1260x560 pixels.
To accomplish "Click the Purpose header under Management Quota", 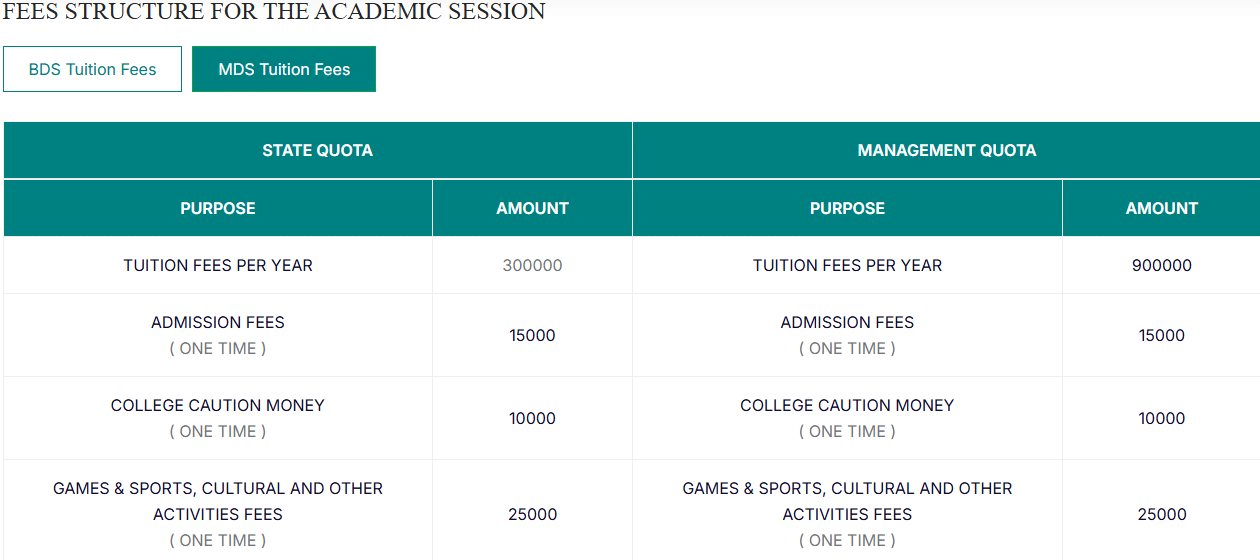I will [847, 208].
